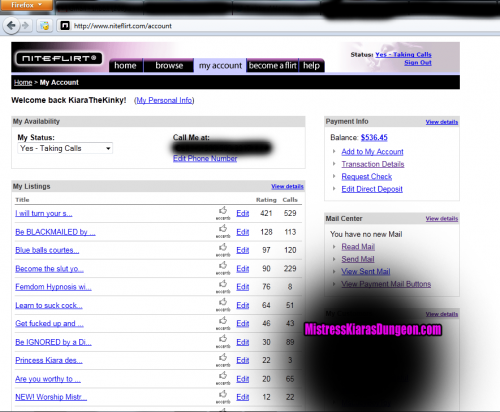Open the 'Femdom Hypnosis wi...' listing
The image size is (500, 412).
coord(53,287)
